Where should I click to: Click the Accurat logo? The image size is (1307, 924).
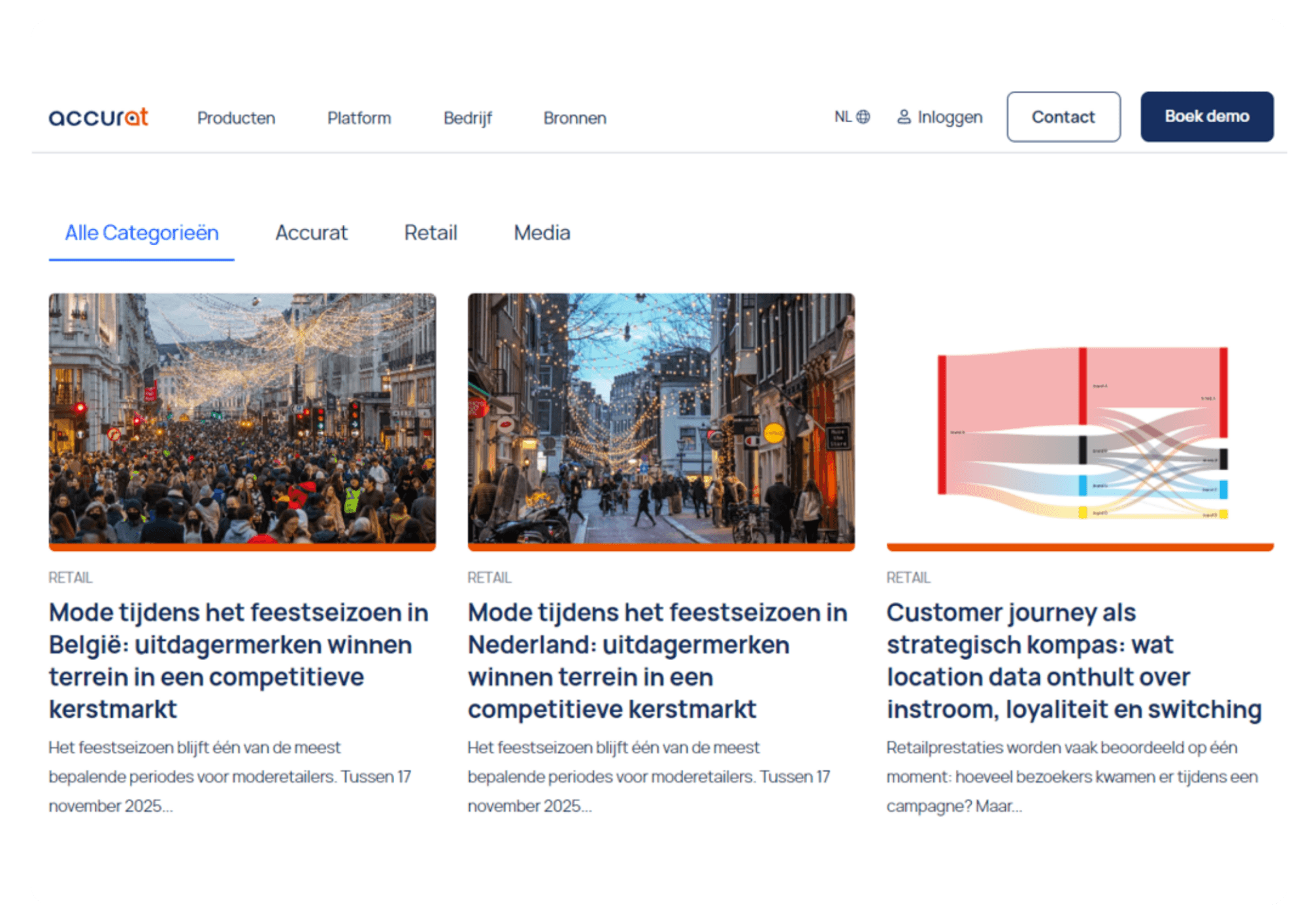[x=99, y=118]
